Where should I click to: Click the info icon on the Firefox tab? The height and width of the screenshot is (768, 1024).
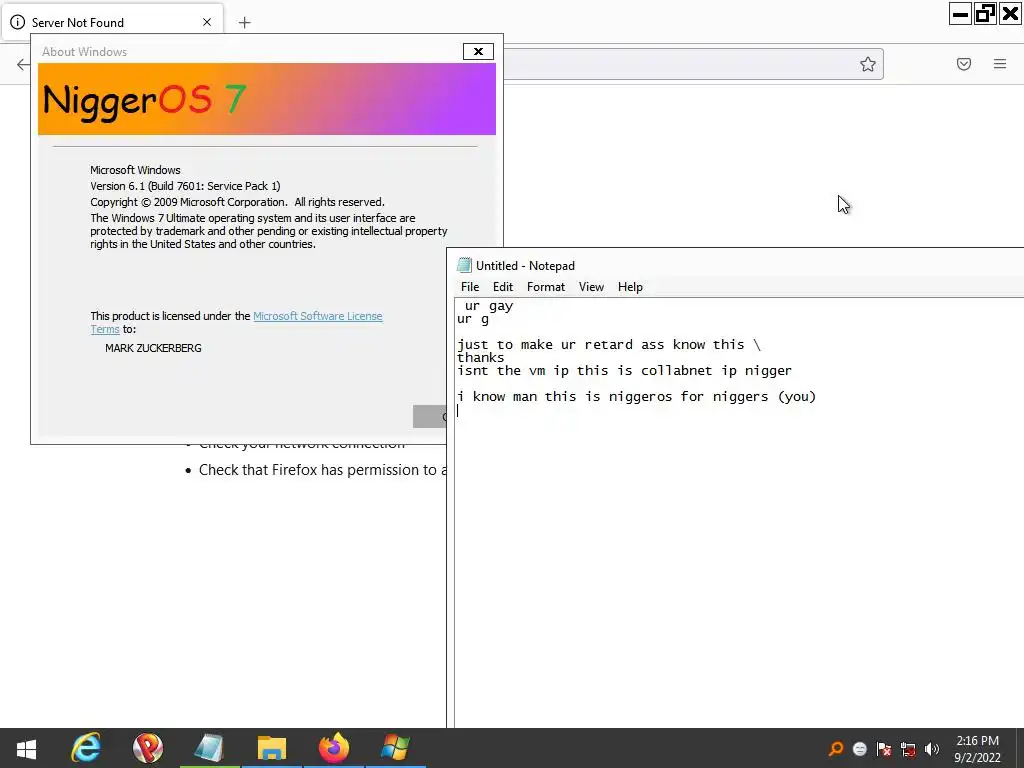pos(18,22)
